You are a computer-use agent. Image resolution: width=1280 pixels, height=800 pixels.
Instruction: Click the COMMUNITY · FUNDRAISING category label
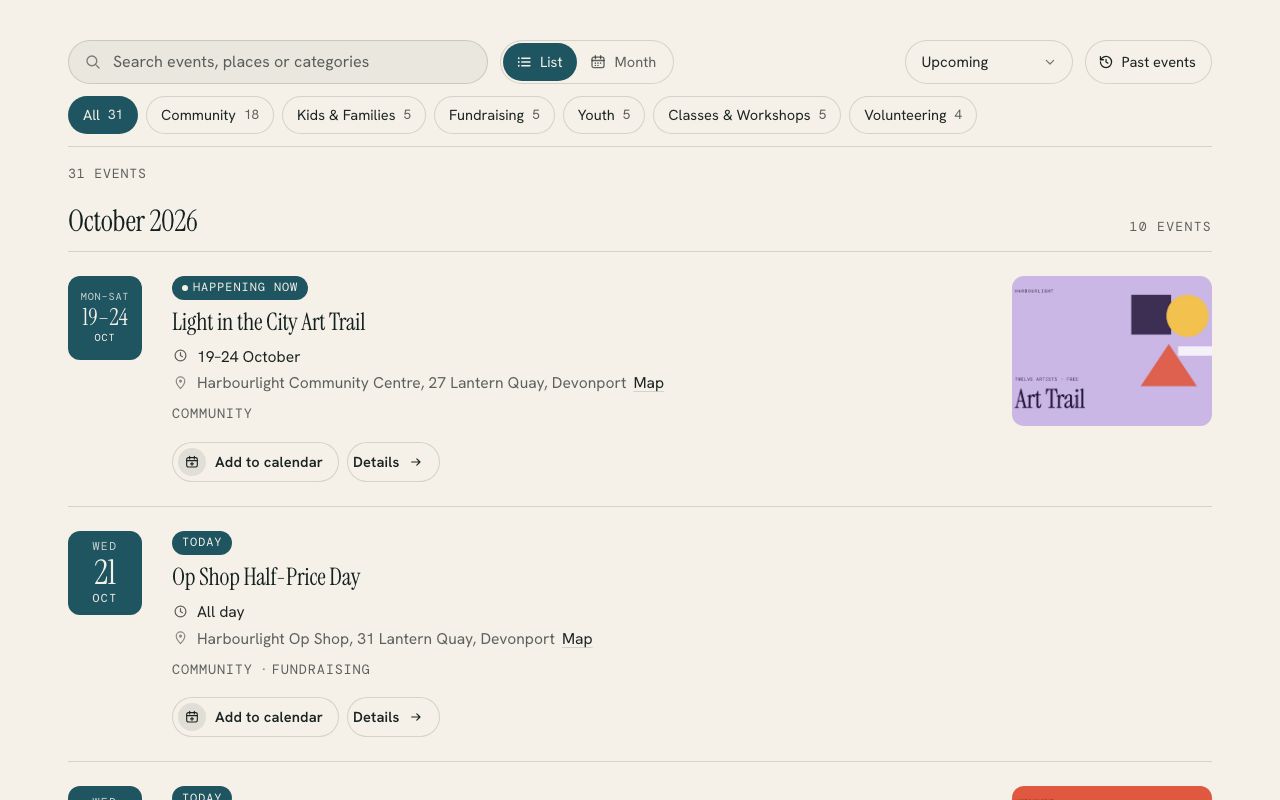point(271,669)
